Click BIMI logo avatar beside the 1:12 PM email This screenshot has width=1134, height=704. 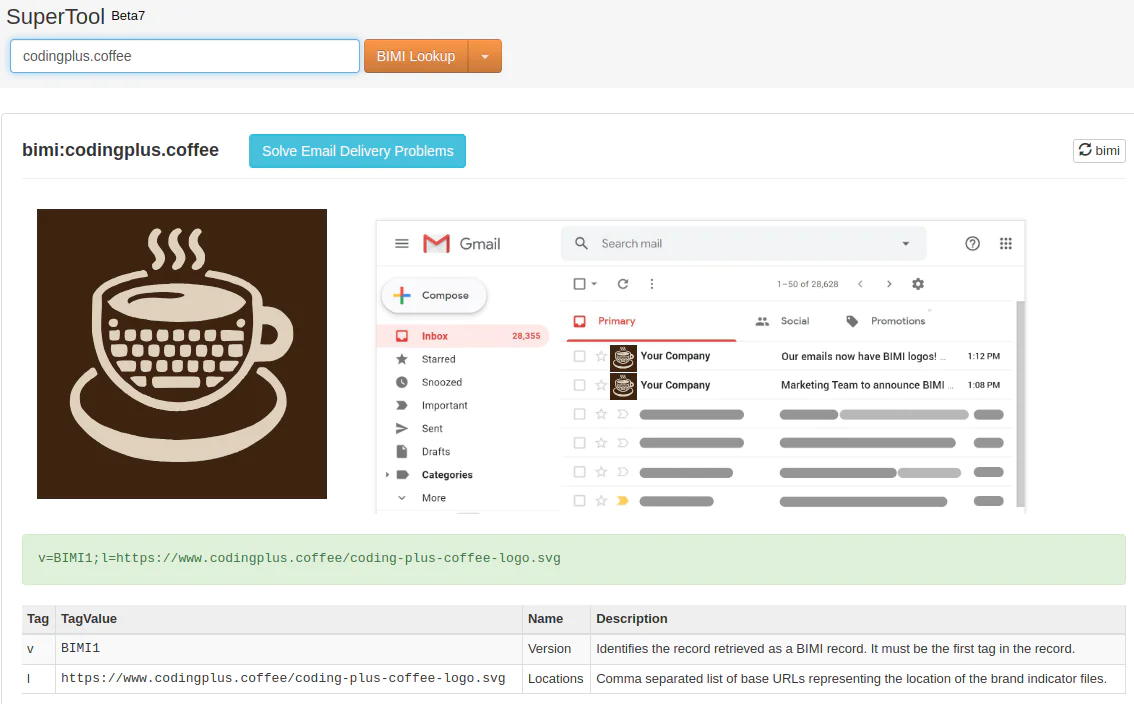623,357
